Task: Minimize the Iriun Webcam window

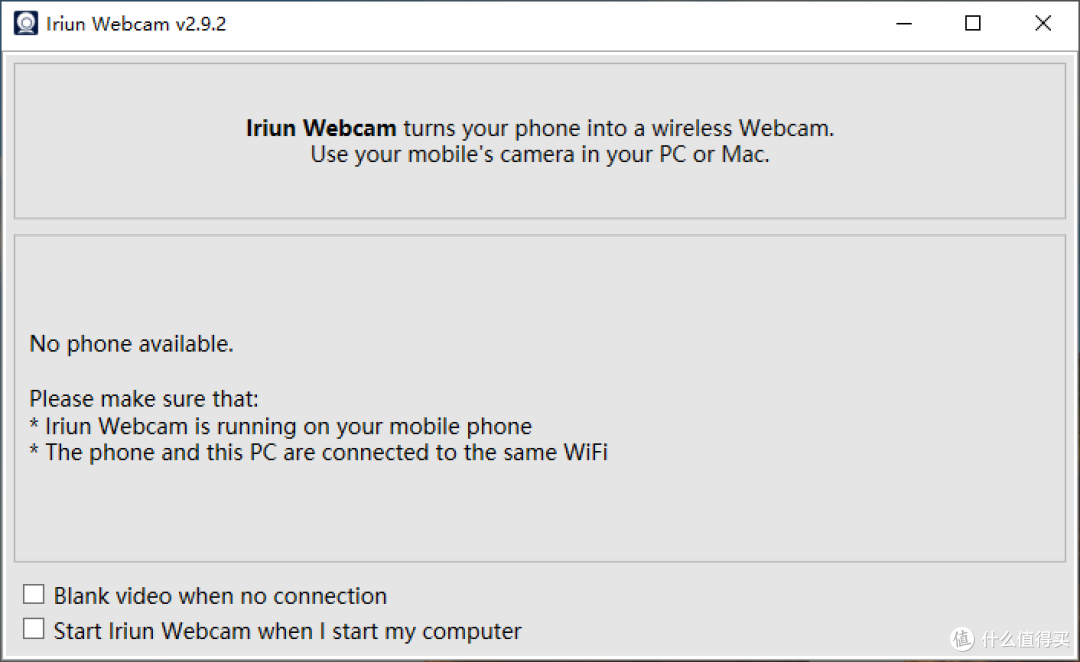Action: 904,23
